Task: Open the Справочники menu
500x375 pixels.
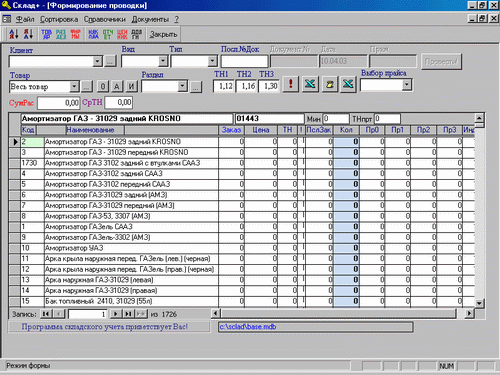Action: pyautogui.click(x=105, y=19)
